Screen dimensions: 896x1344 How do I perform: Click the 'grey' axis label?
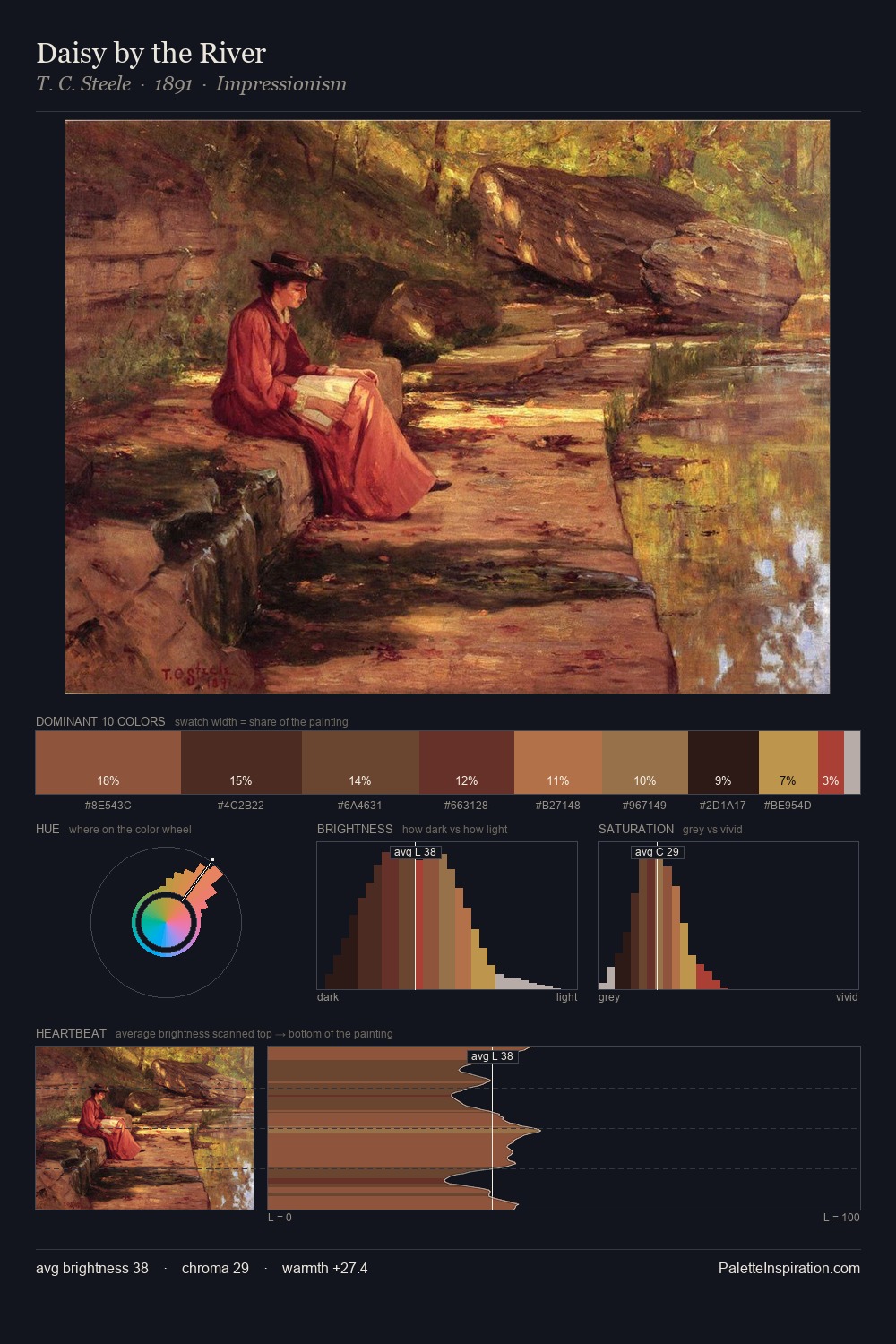point(609,997)
